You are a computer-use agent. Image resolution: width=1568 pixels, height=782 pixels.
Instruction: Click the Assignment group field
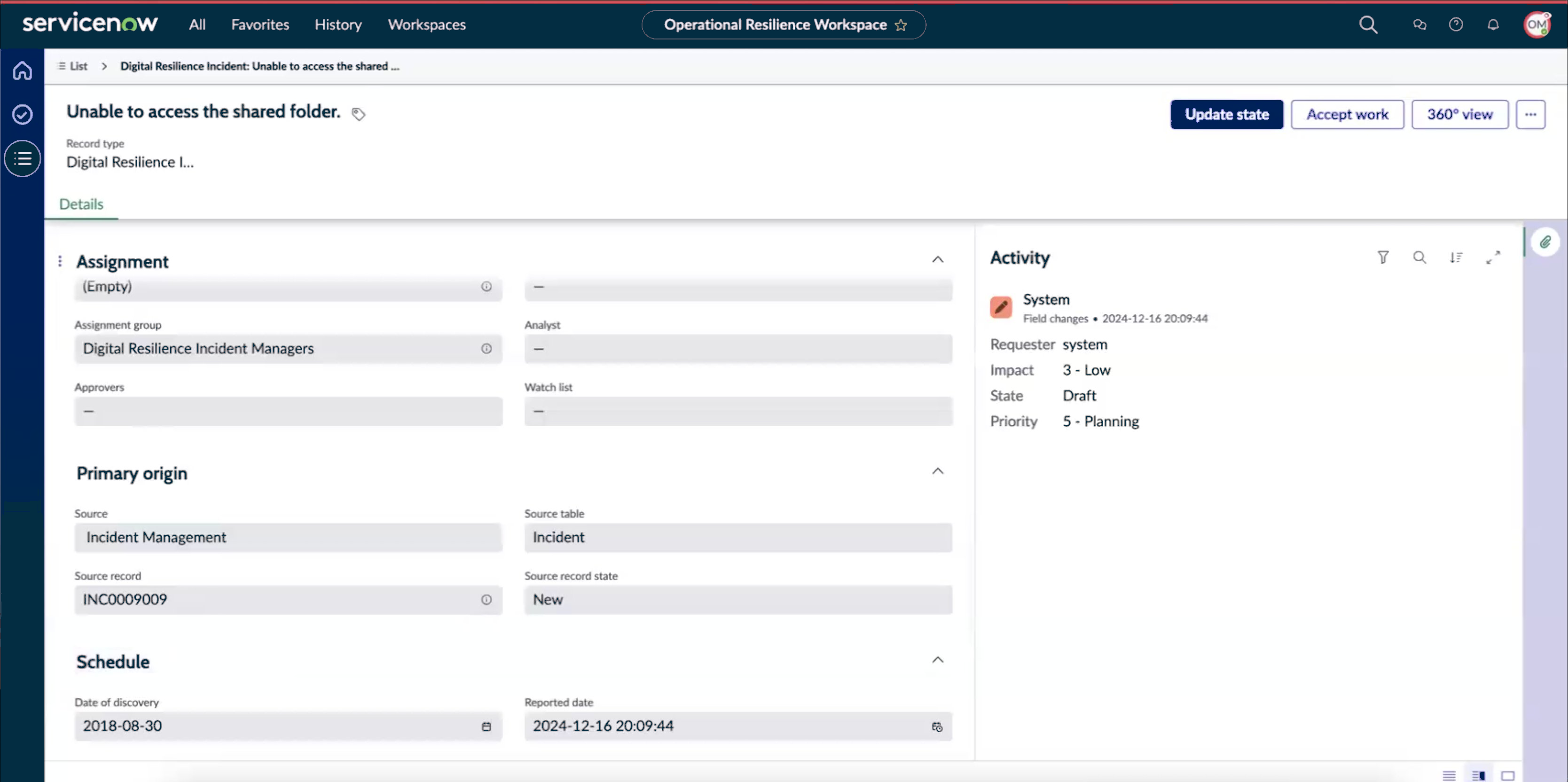pyautogui.click(x=288, y=349)
